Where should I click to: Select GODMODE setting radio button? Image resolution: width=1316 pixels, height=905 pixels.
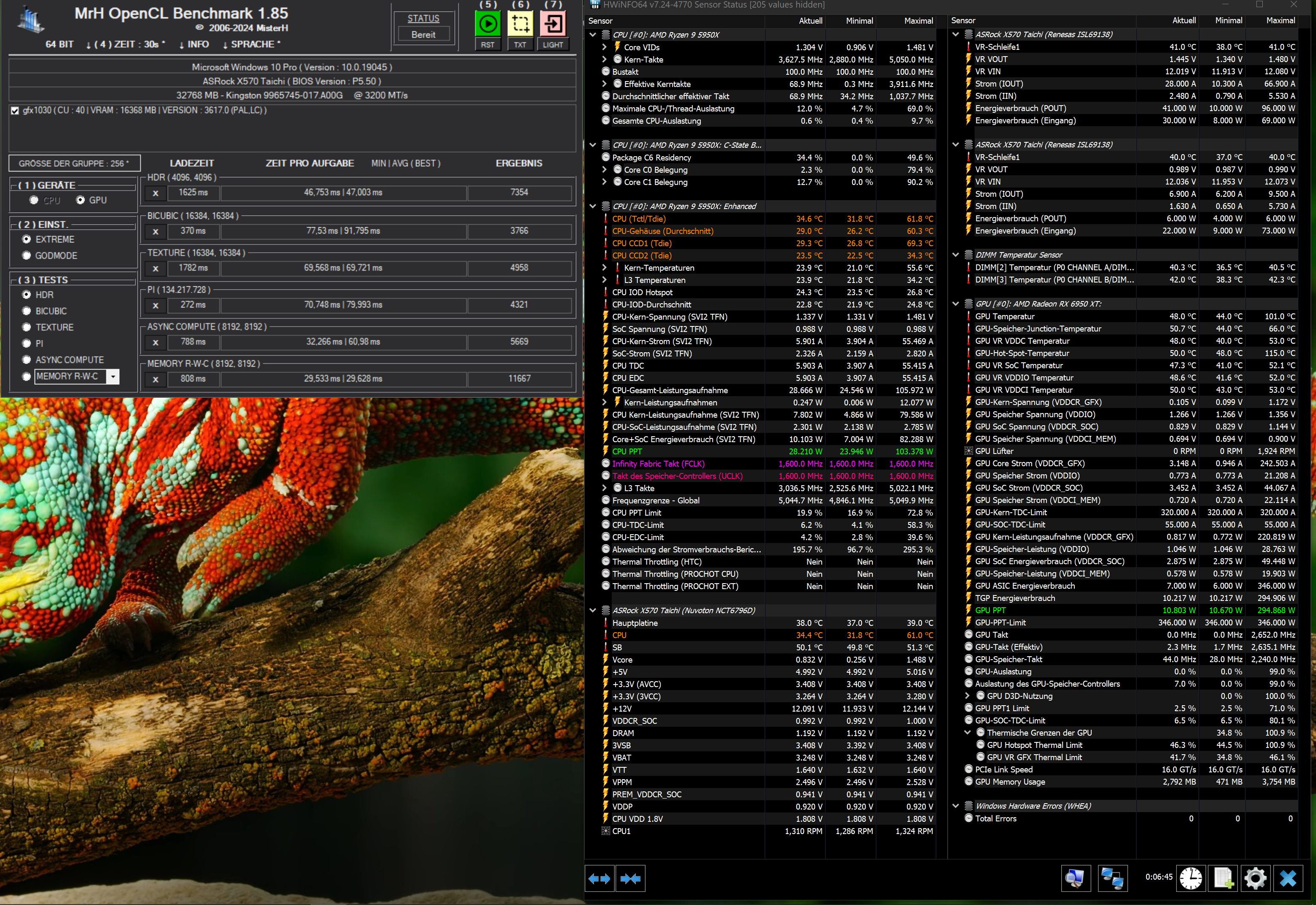[x=27, y=256]
